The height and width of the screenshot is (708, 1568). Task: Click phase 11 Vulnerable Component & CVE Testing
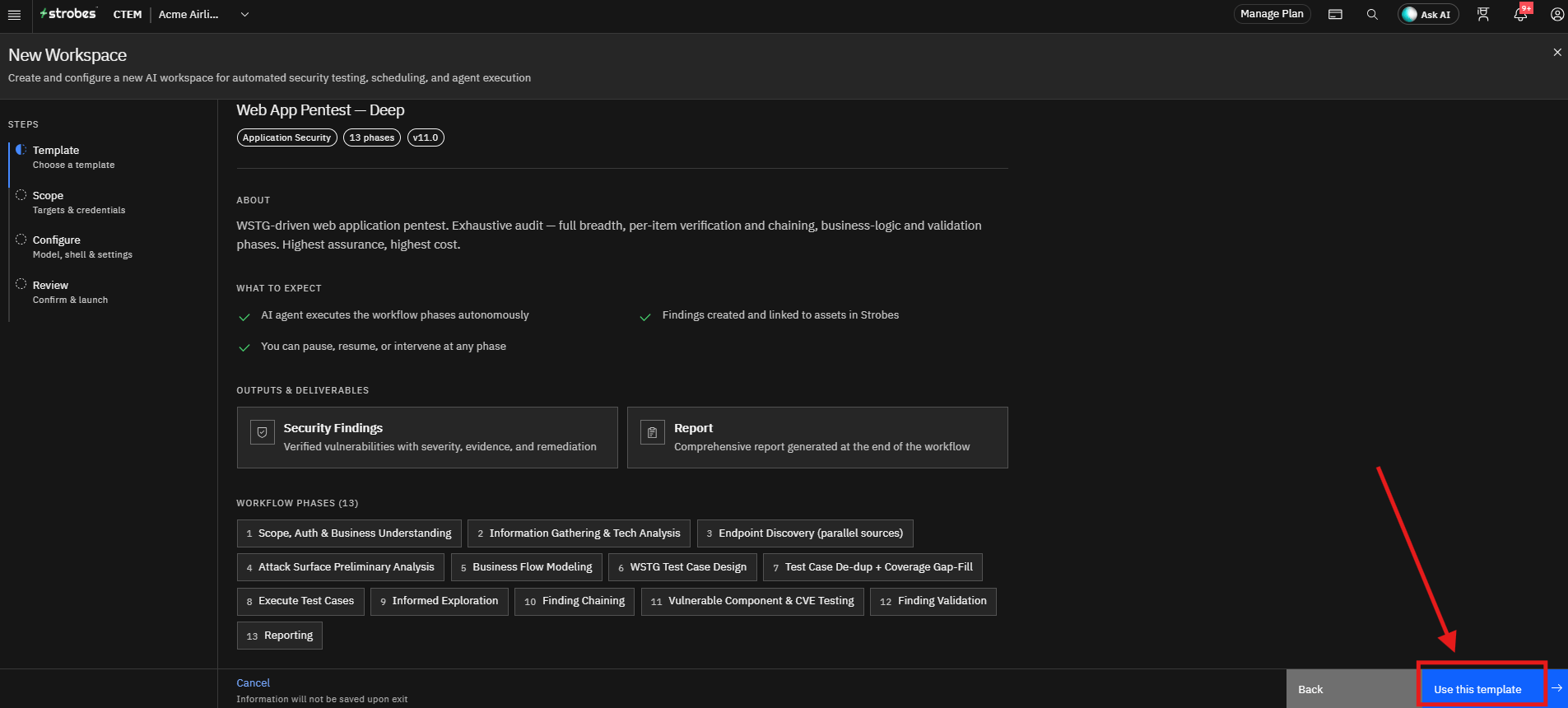point(753,601)
